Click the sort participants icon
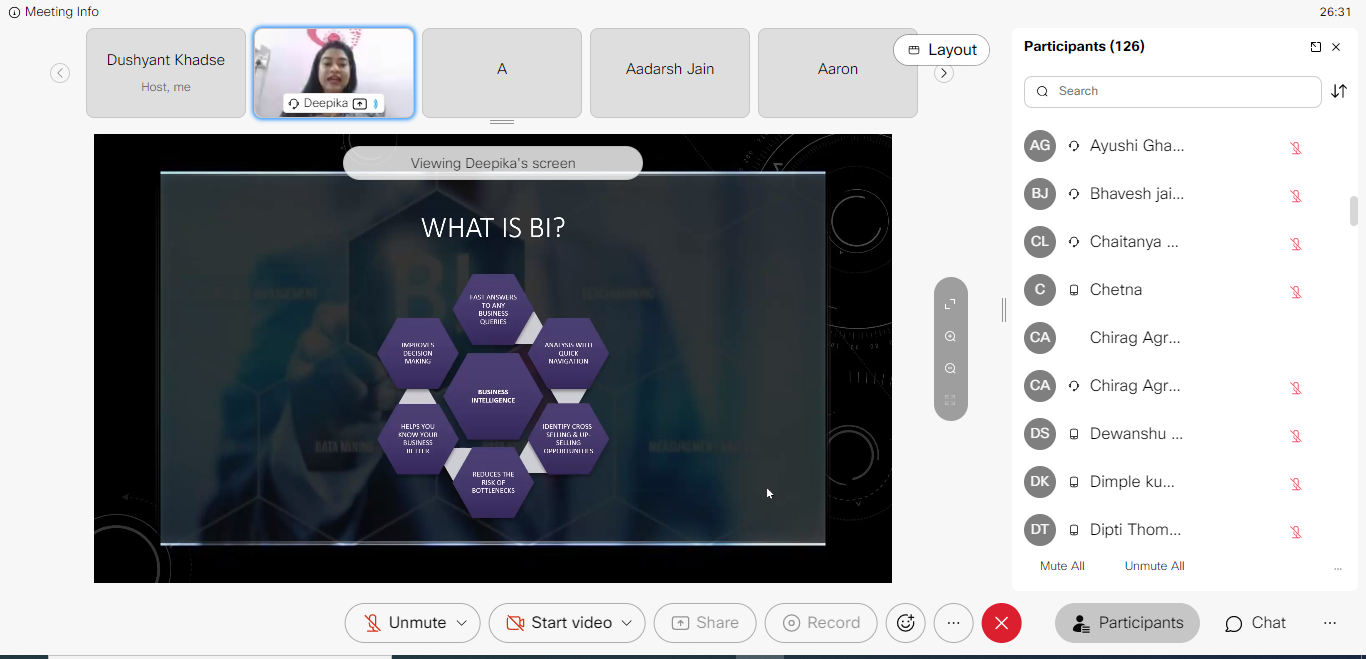 pyautogui.click(x=1339, y=92)
